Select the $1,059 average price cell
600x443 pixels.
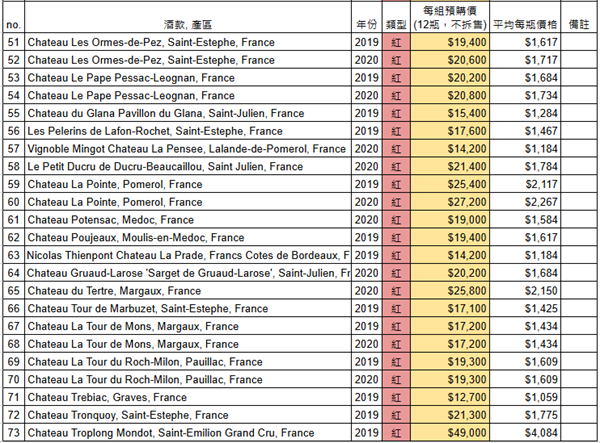click(525, 397)
